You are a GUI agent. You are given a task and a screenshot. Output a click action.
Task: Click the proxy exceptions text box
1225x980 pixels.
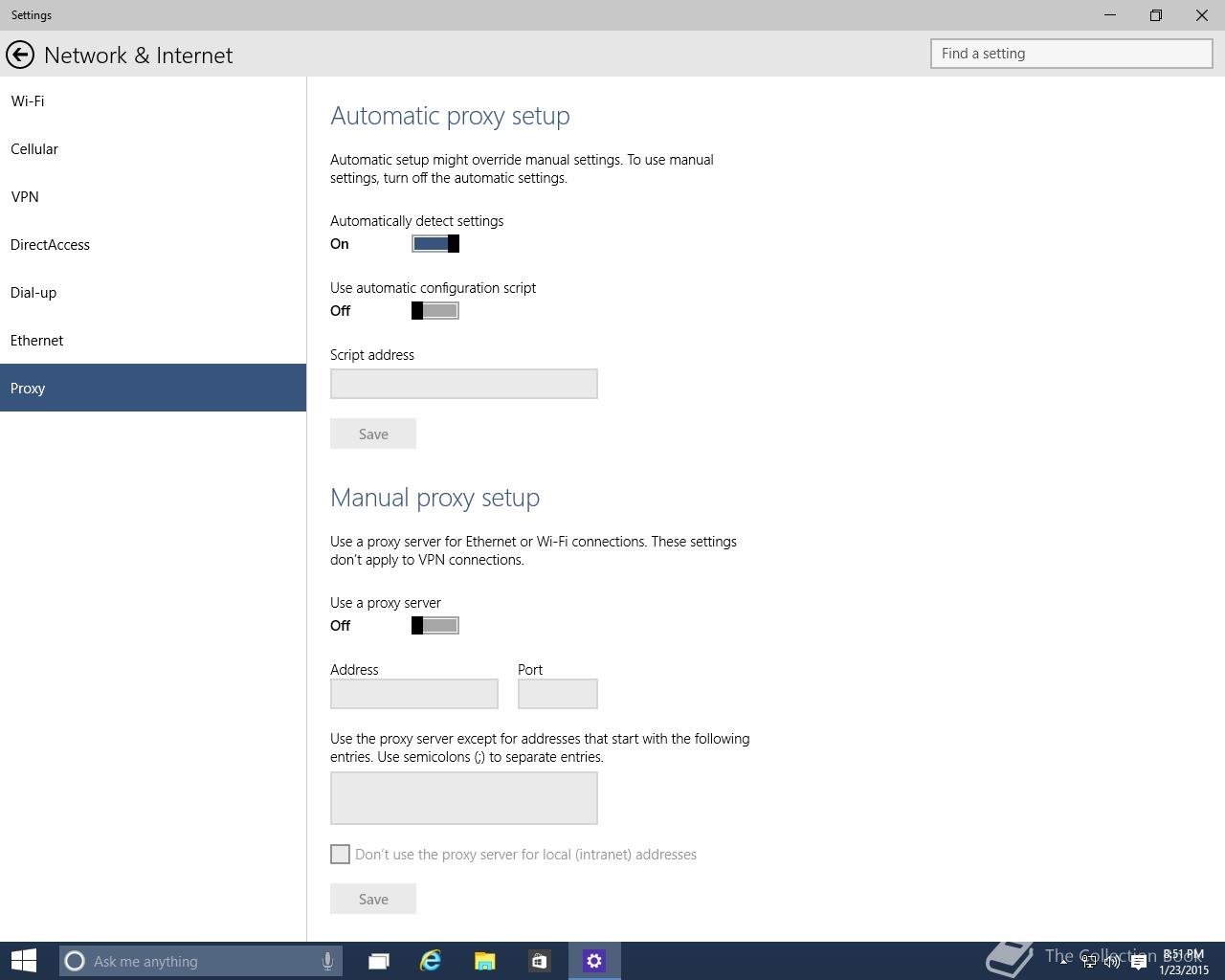[x=464, y=798]
